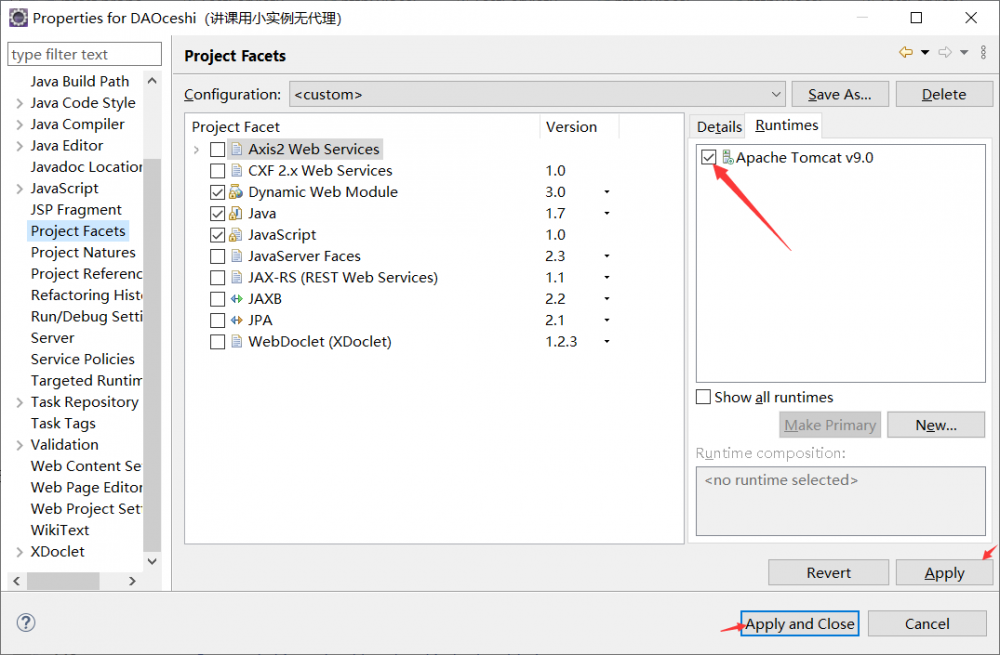Enable the JavaServer Faces checkbox

[x=217, y=256]
